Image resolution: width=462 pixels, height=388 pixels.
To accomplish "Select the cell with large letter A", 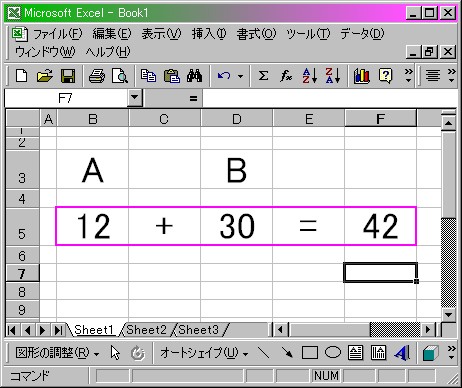I will 93,170.
